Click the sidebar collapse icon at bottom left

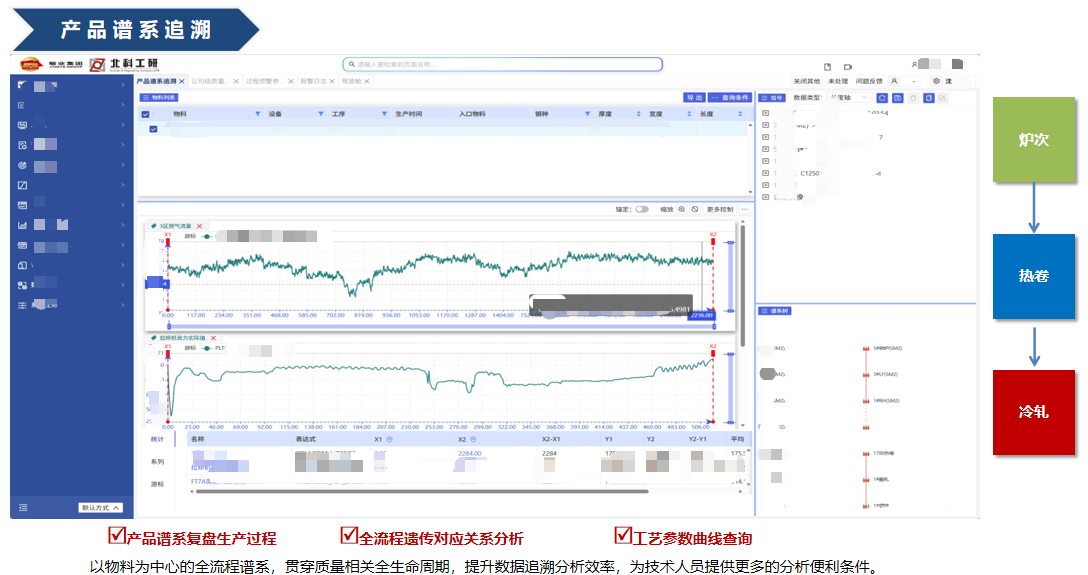point(23,507)
